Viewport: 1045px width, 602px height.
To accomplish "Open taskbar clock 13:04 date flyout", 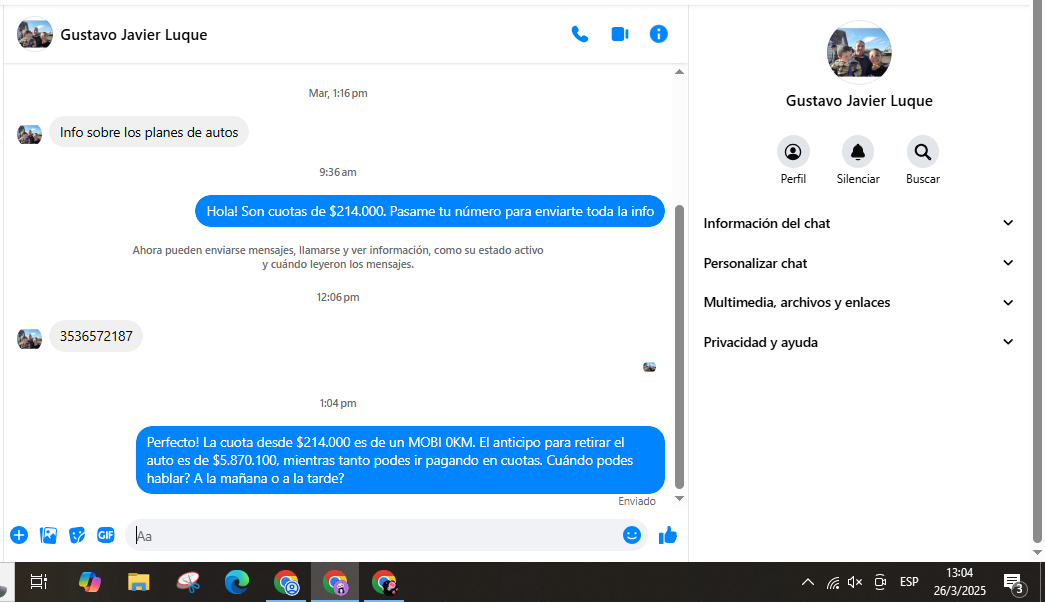I will click(959, 582).
